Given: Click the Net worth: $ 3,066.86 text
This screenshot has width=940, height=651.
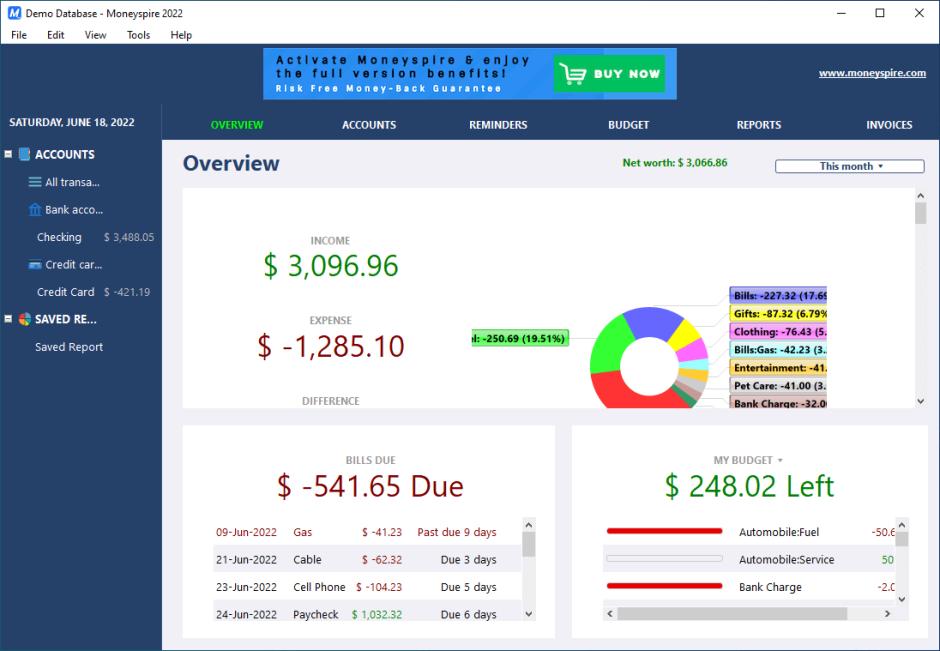Looking at the screenshot, I should (674, 162).
